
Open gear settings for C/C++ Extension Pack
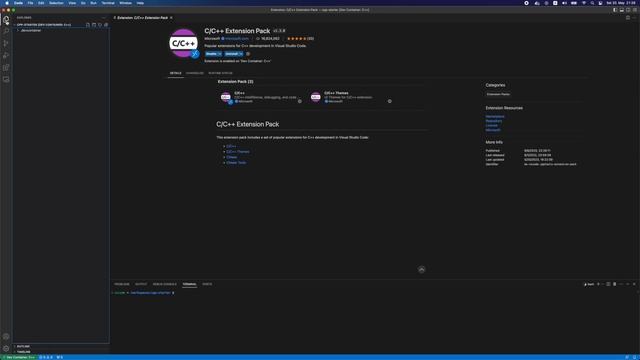click(x=248, y=54)
